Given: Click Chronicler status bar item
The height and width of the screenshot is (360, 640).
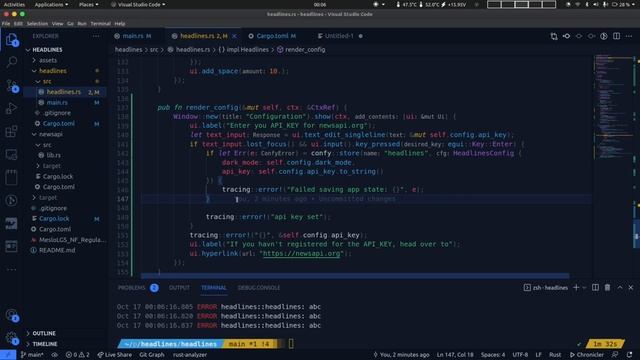Looking at the screenshot, I should [587, 355].
